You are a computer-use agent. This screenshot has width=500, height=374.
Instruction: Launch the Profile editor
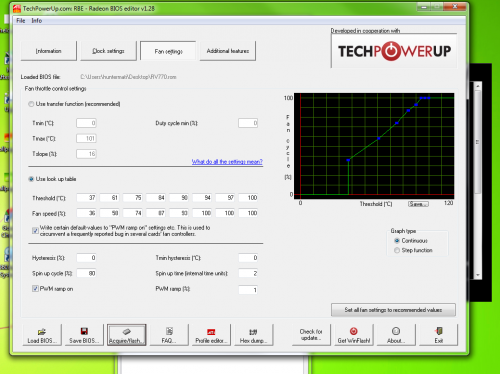click(211, 335)
